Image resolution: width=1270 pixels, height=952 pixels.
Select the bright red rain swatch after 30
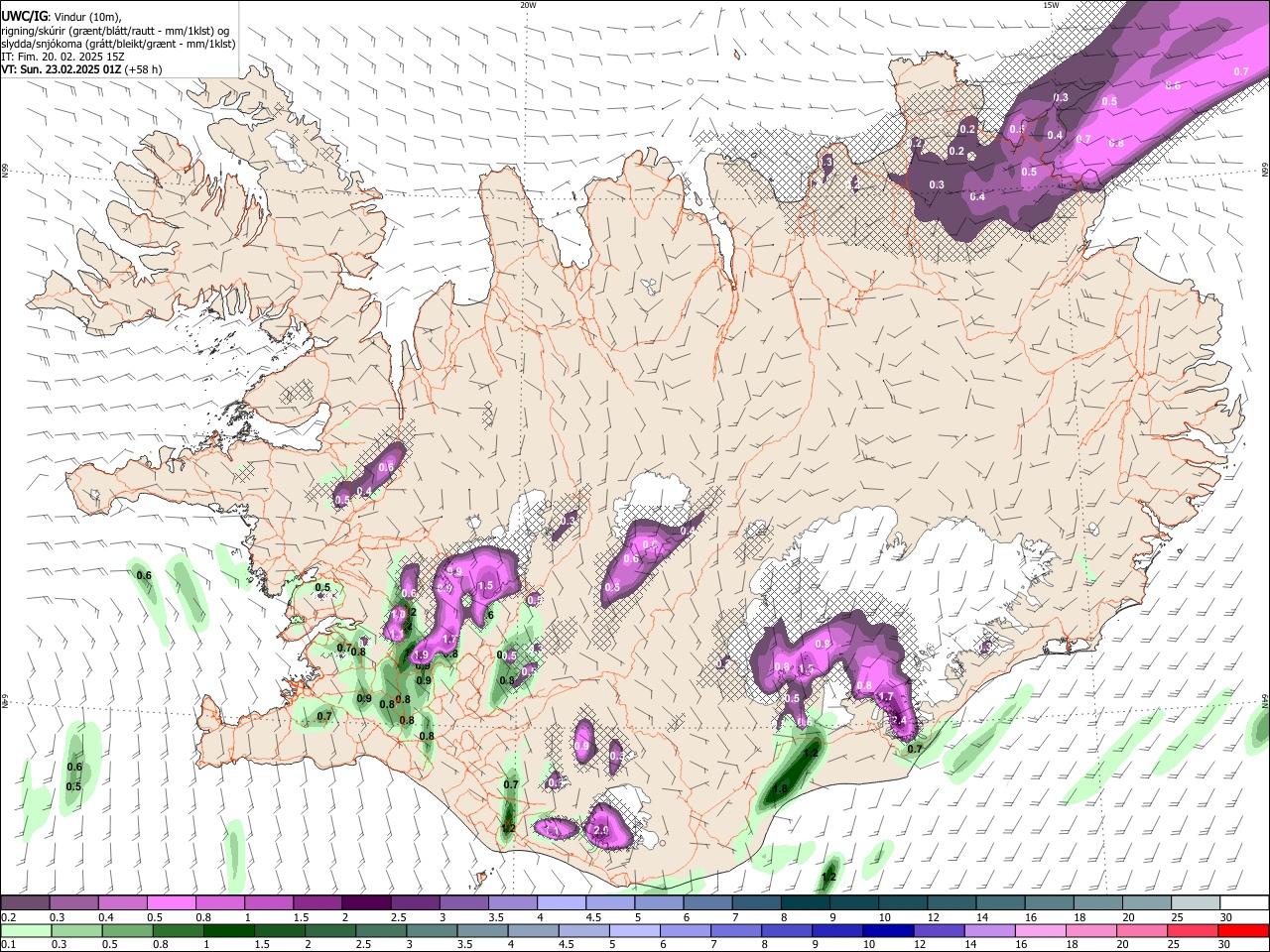[x=1243, y=930]
